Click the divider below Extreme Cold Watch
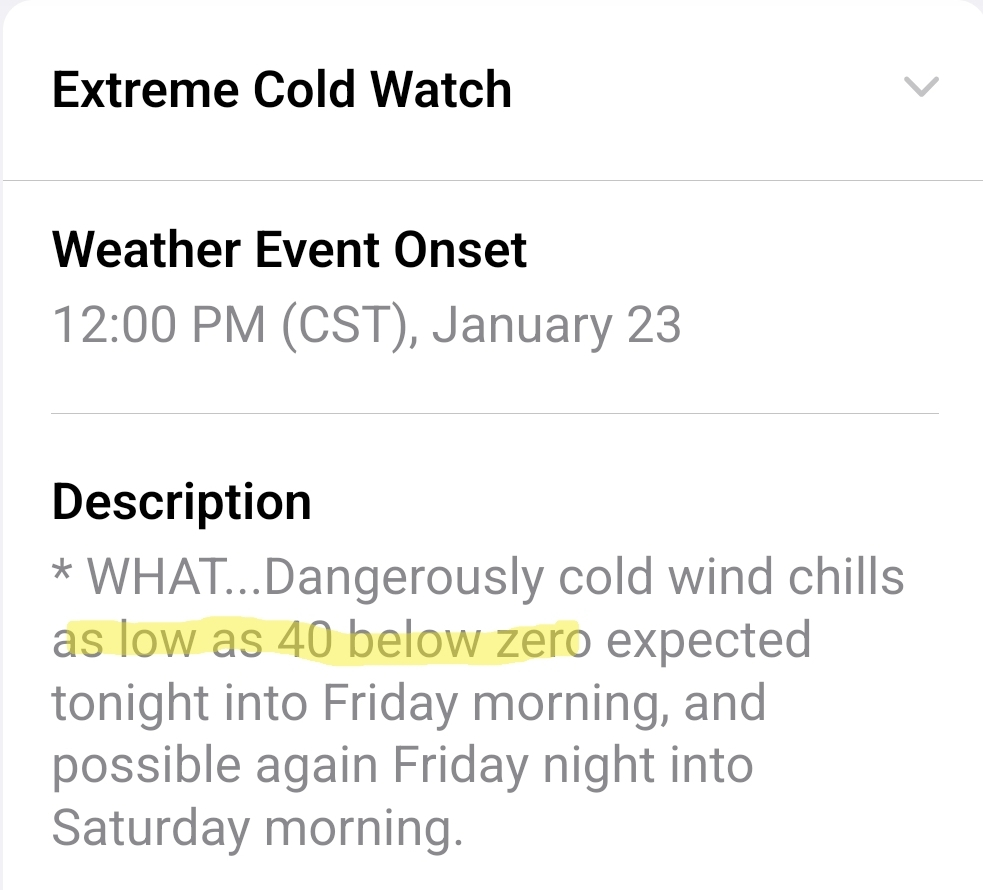The image size is (983, 890). pos(491,180)
